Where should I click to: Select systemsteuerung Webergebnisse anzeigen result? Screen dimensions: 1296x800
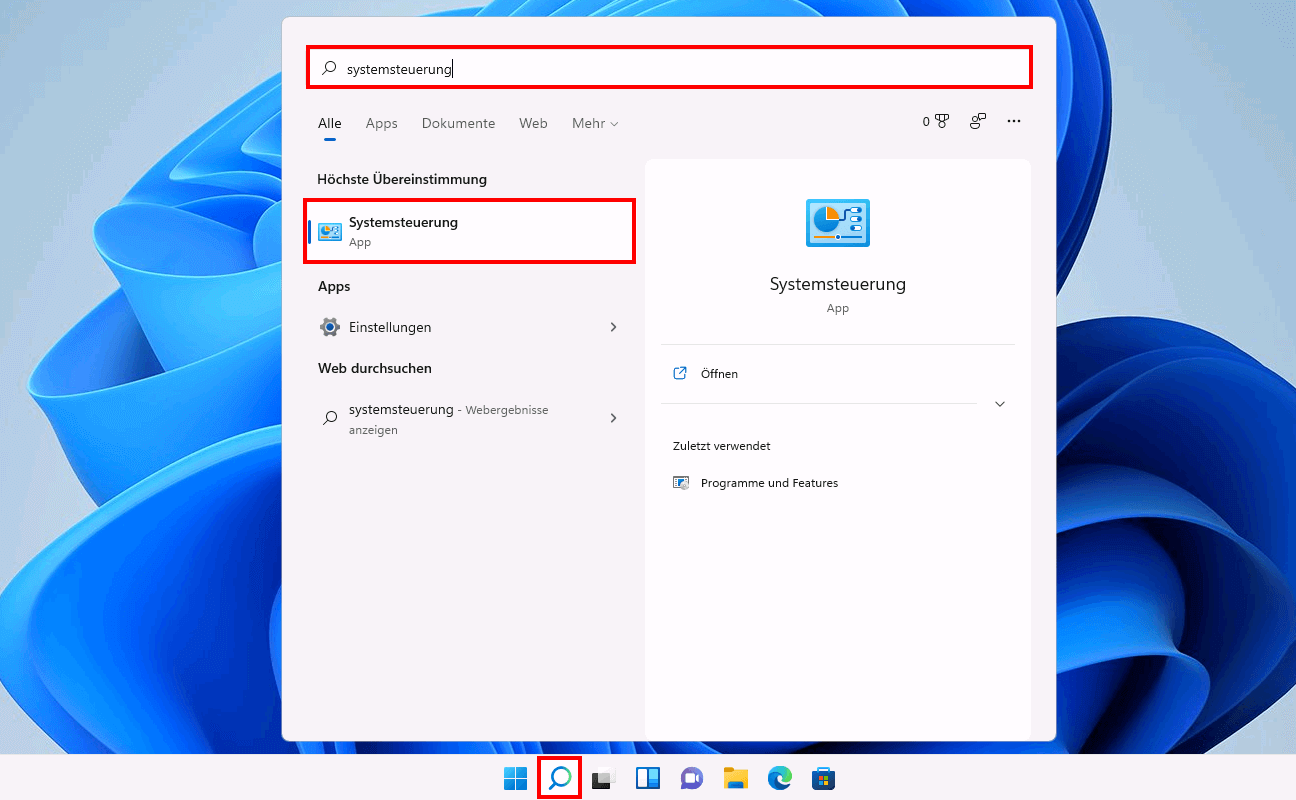(x=470, y=419)
